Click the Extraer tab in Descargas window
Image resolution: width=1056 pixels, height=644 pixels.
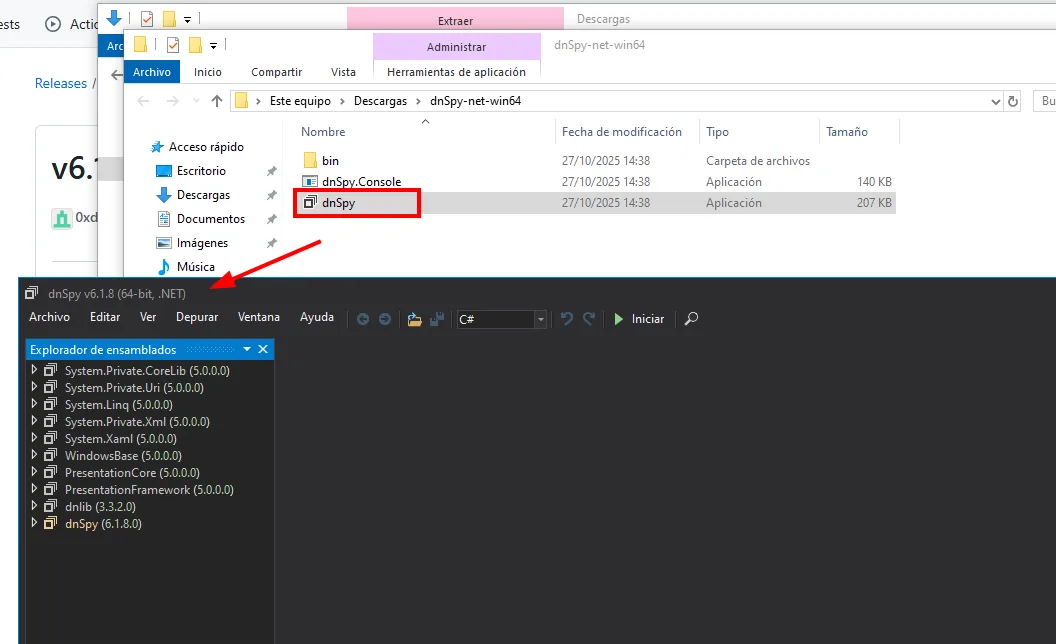(x=455, y=20)
